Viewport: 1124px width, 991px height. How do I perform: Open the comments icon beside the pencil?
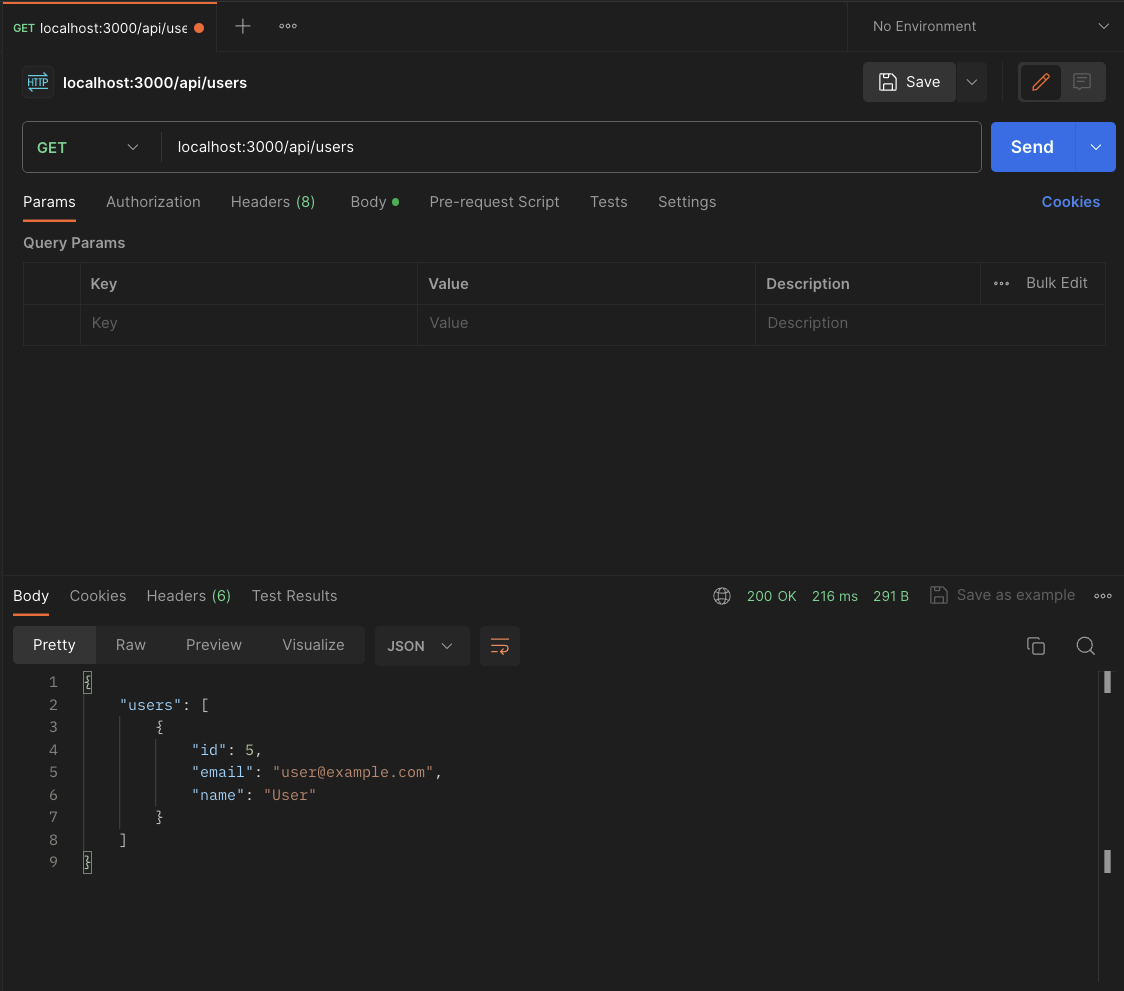click(x=1082, y=82)
